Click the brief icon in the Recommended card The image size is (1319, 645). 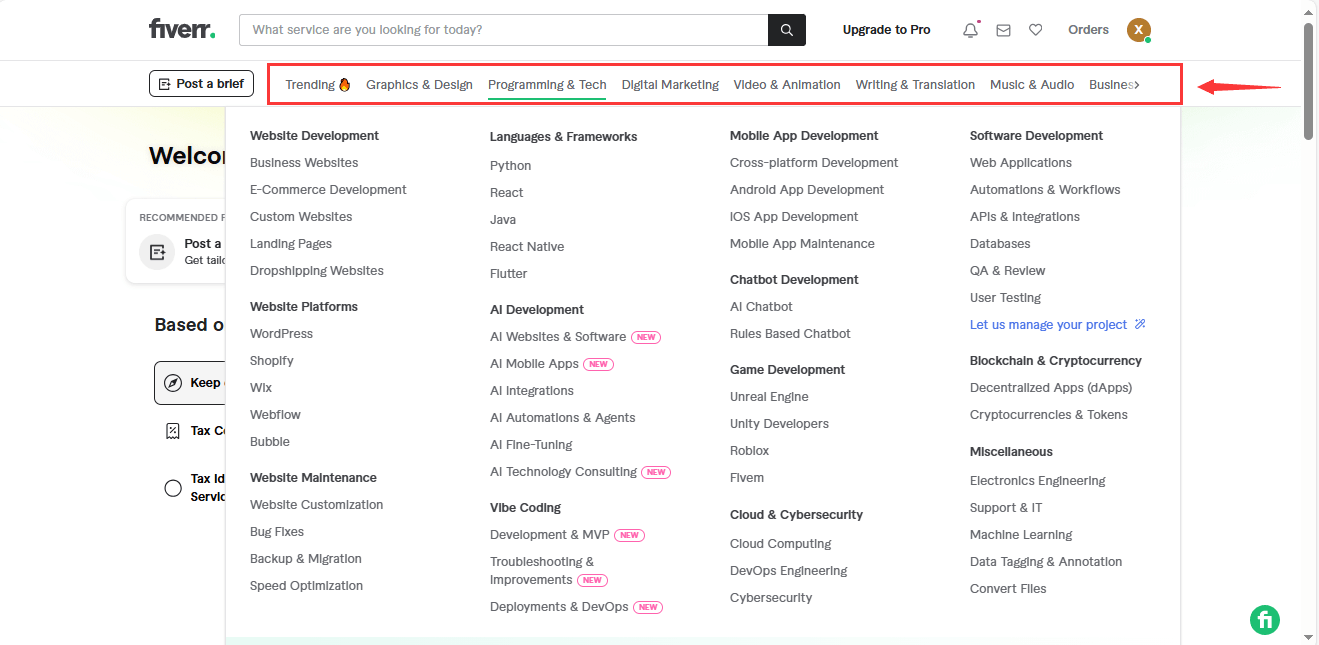point(157,252)
